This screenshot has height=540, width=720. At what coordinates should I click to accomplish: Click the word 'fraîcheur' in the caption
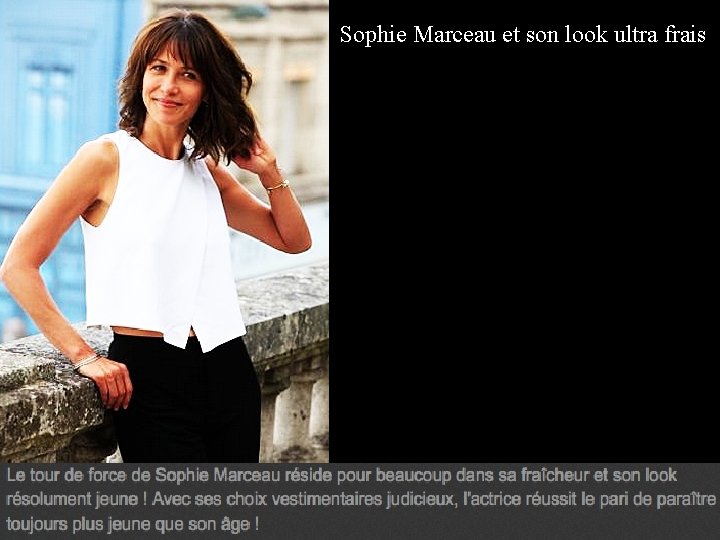pyautogui.click(x=555, y=475)
